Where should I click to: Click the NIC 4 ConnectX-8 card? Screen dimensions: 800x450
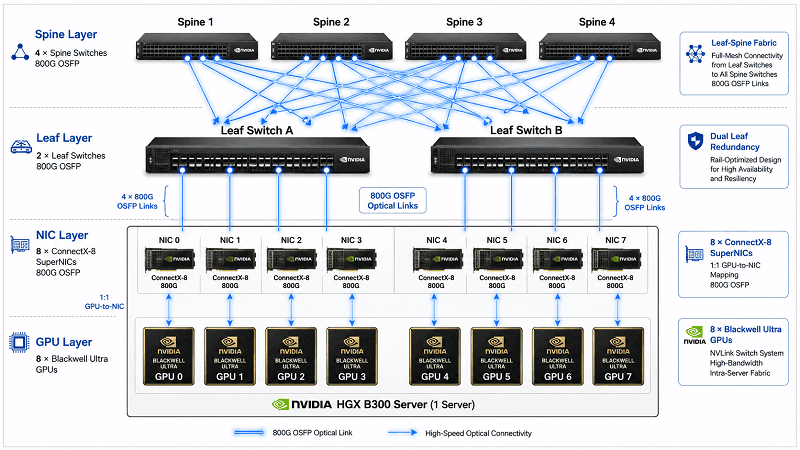pos(437,260)
